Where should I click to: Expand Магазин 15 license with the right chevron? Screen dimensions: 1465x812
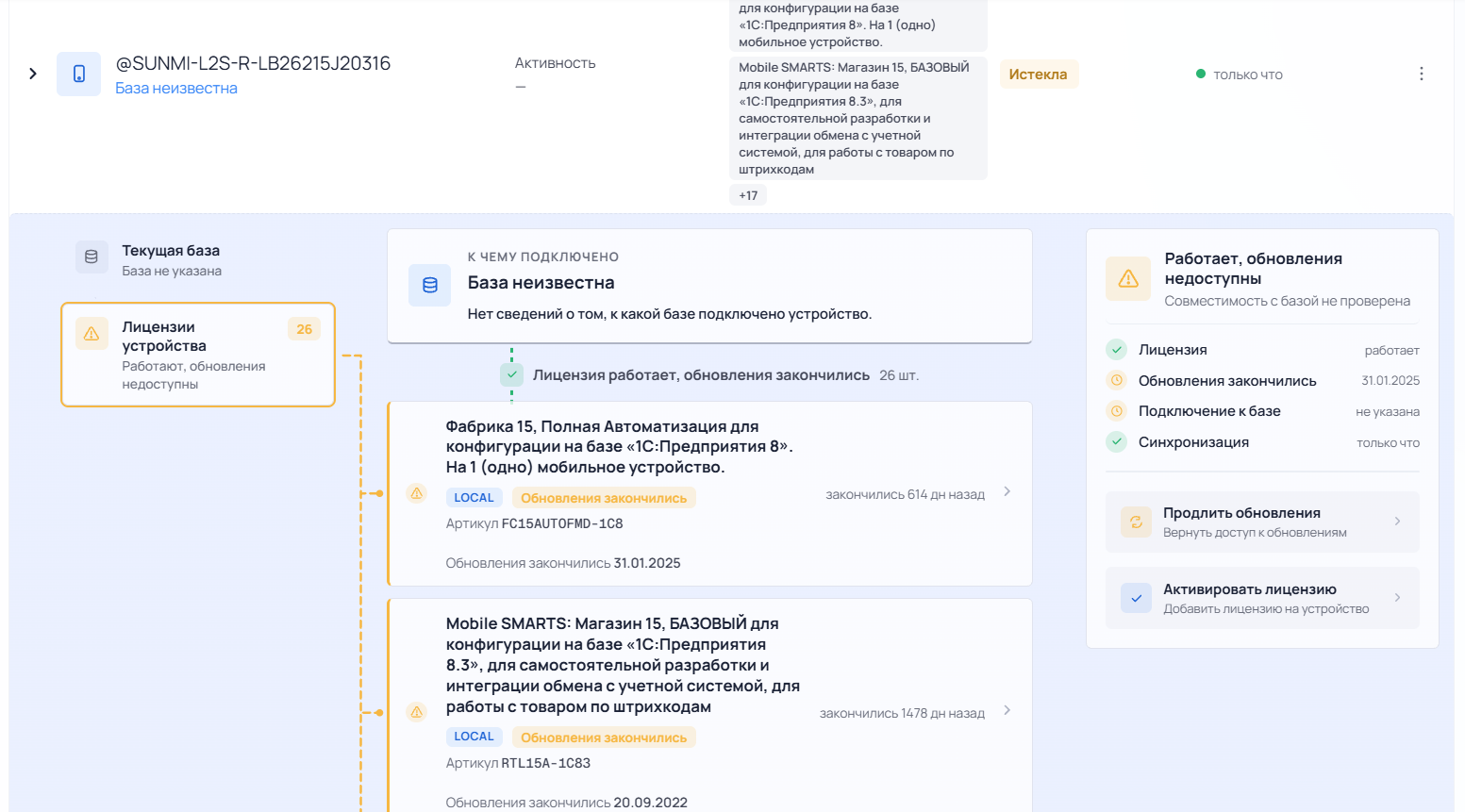pyautogui.click(x=1007, y=710)
